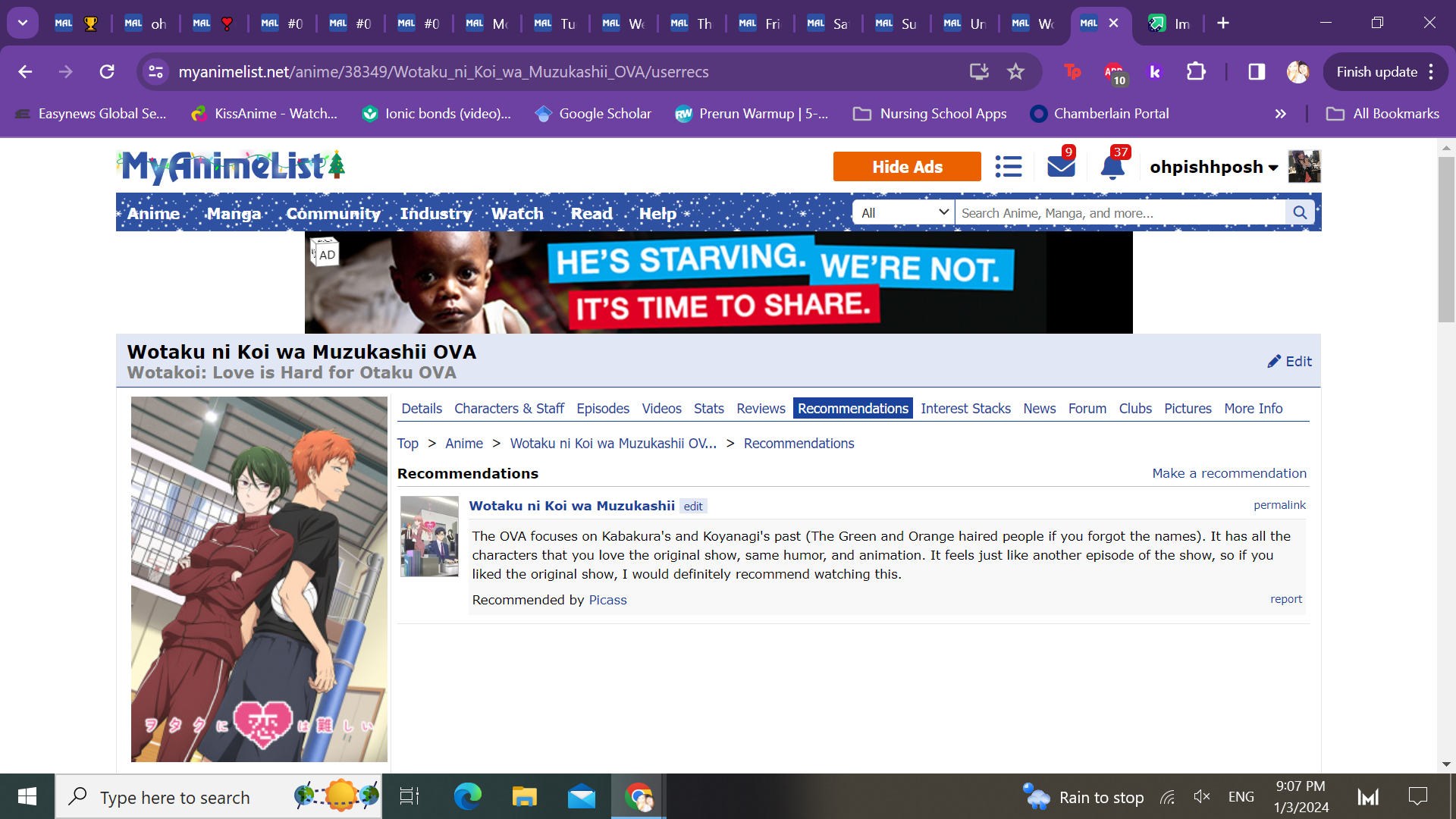Click the Edit link

pyautogui.click(x=1290, y=362)
